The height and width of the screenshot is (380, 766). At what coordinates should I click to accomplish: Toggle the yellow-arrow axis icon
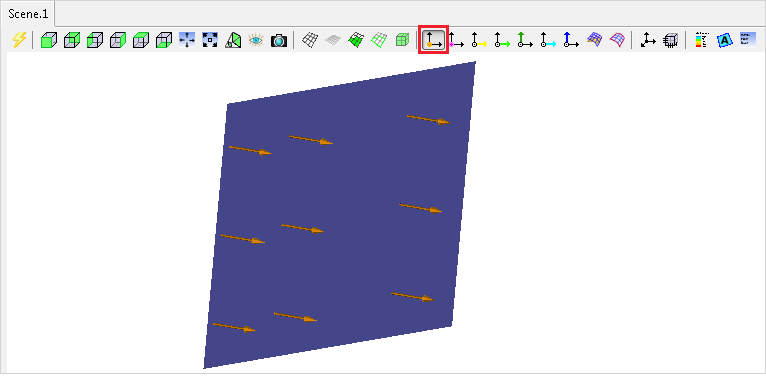click(479, 40)
